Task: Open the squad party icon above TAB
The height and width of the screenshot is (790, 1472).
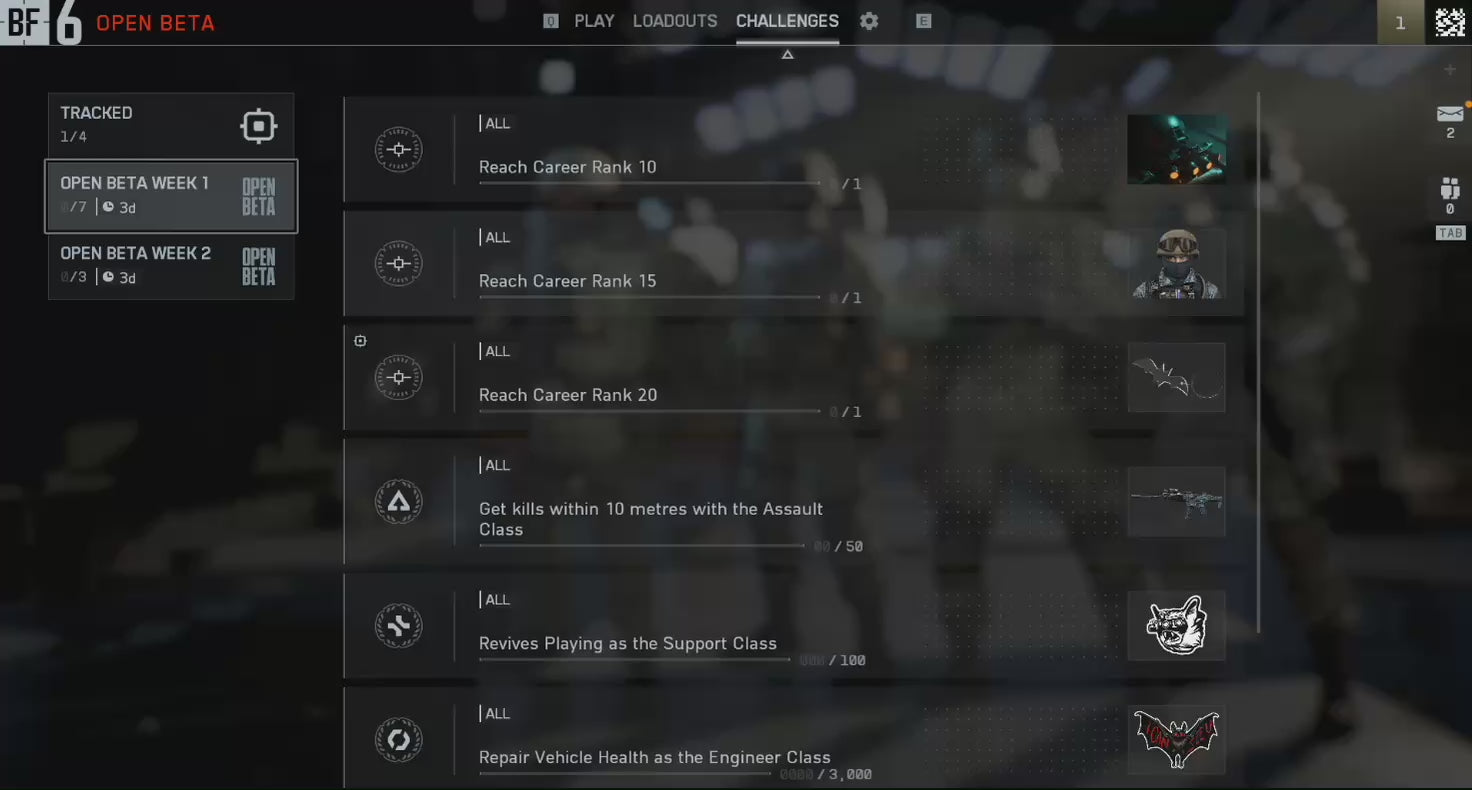Action: pyautogui.click(x=1450, y=190)
